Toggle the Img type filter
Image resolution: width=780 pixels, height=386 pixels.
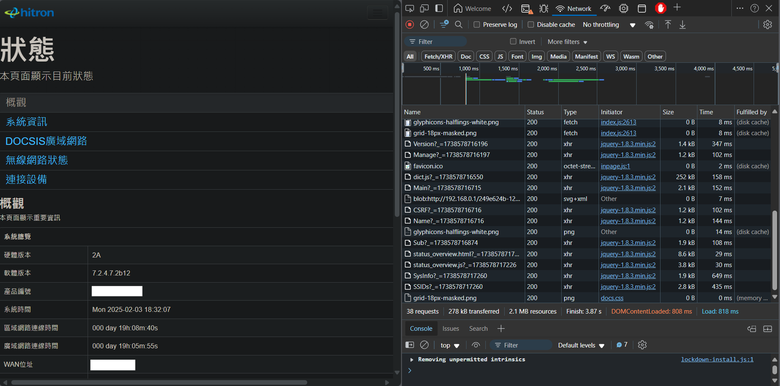coord(536,57)
